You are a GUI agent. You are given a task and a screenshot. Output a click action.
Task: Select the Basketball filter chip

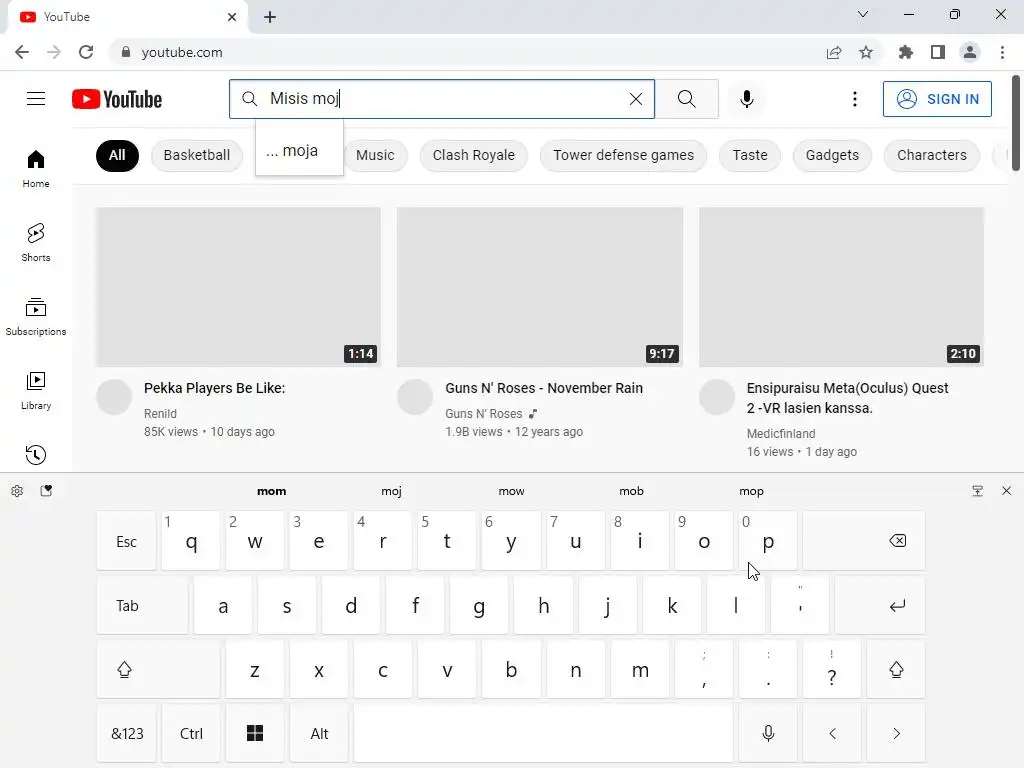click(197, 155)
